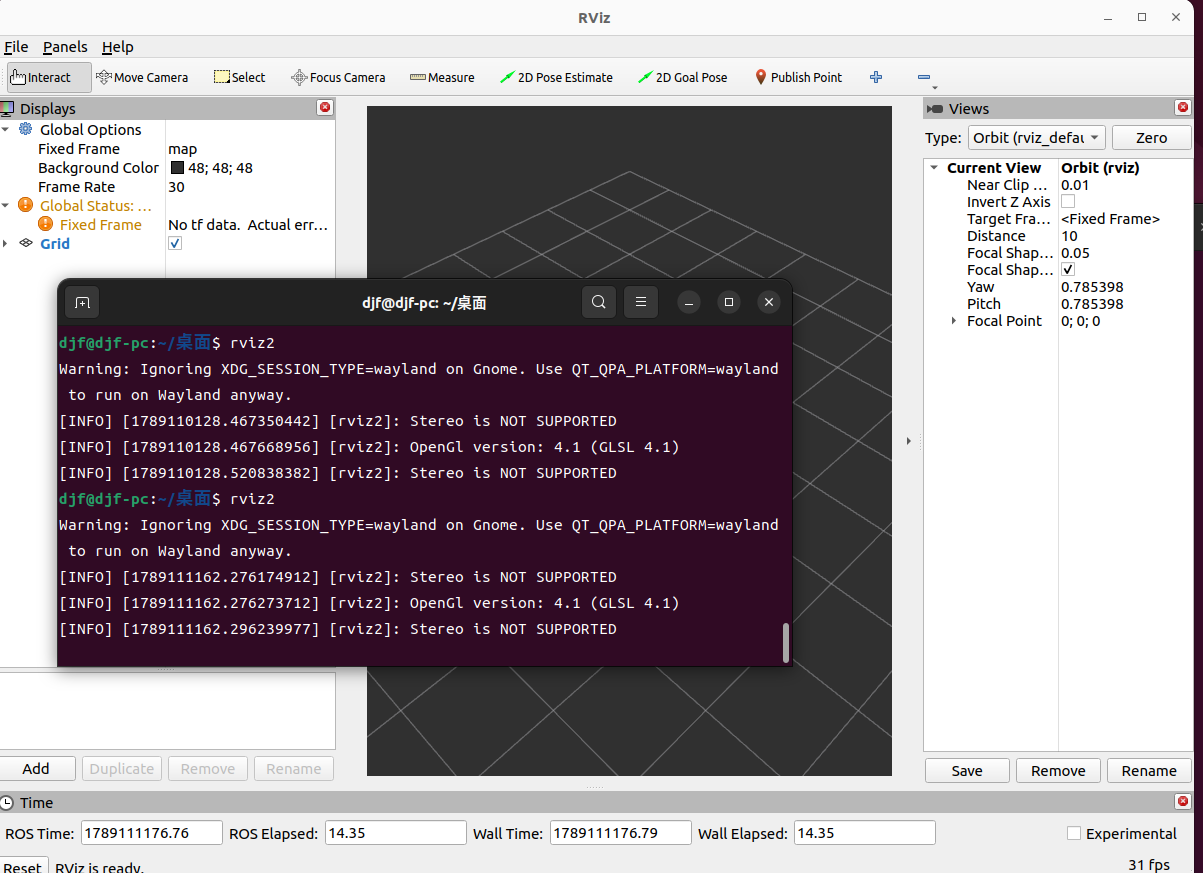The width and height of the screenshot is (1203, 873).
Task: Open the terminal hamburger menu
Action: (x=641, y=302)
